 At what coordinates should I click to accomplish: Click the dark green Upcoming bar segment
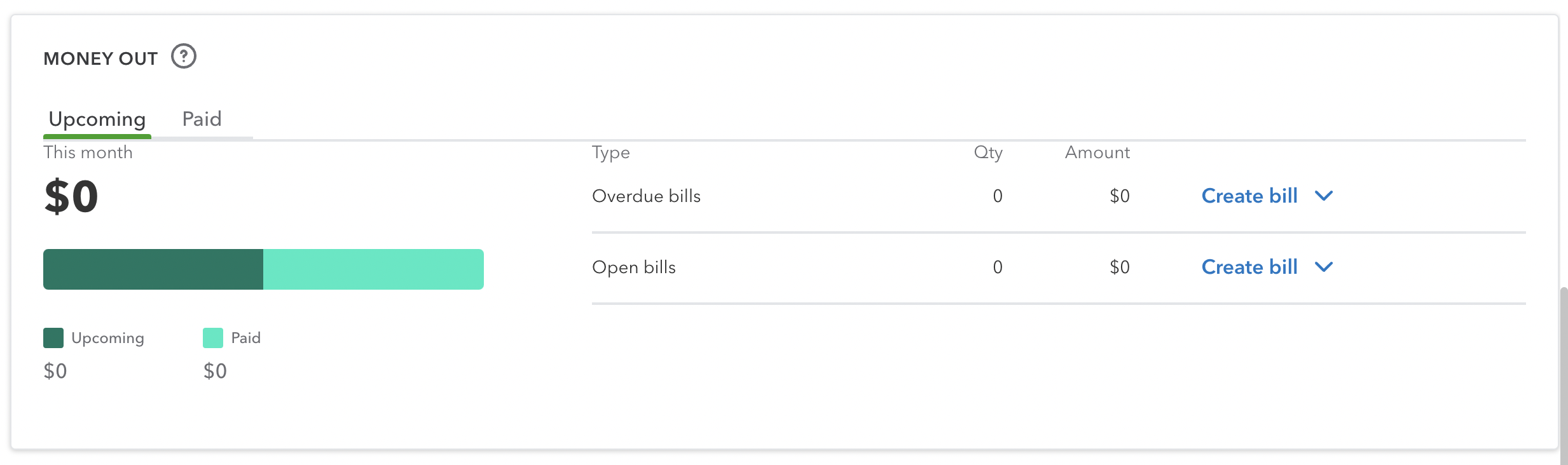click(153, 269)
